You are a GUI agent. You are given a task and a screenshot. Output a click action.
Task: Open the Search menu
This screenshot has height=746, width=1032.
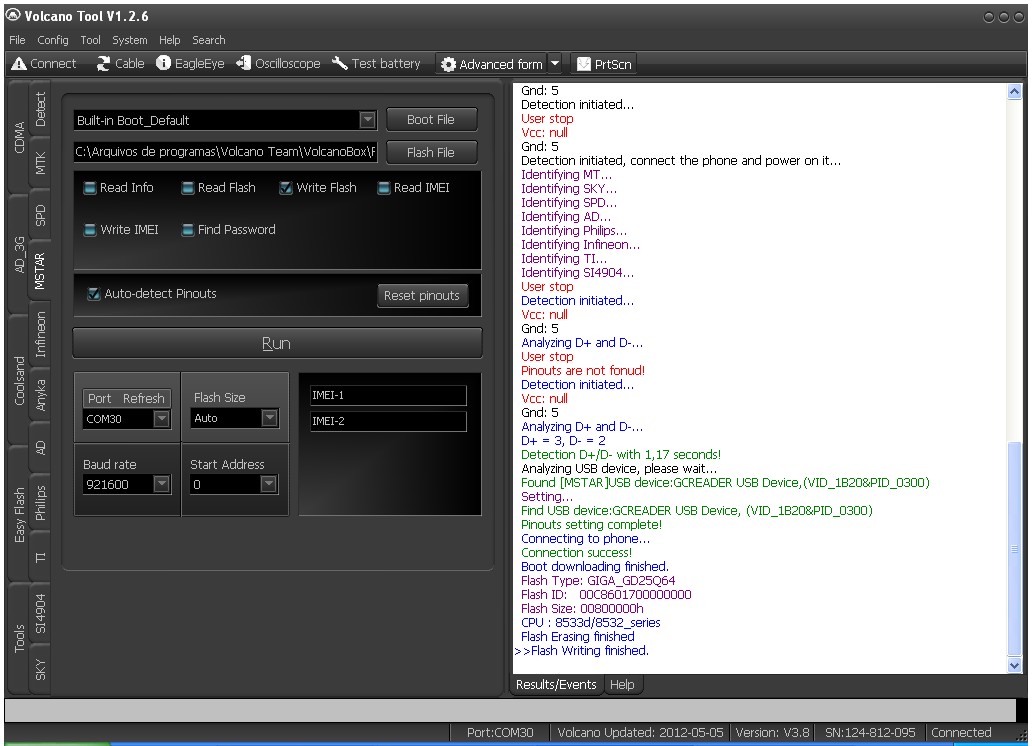(209, 40)
